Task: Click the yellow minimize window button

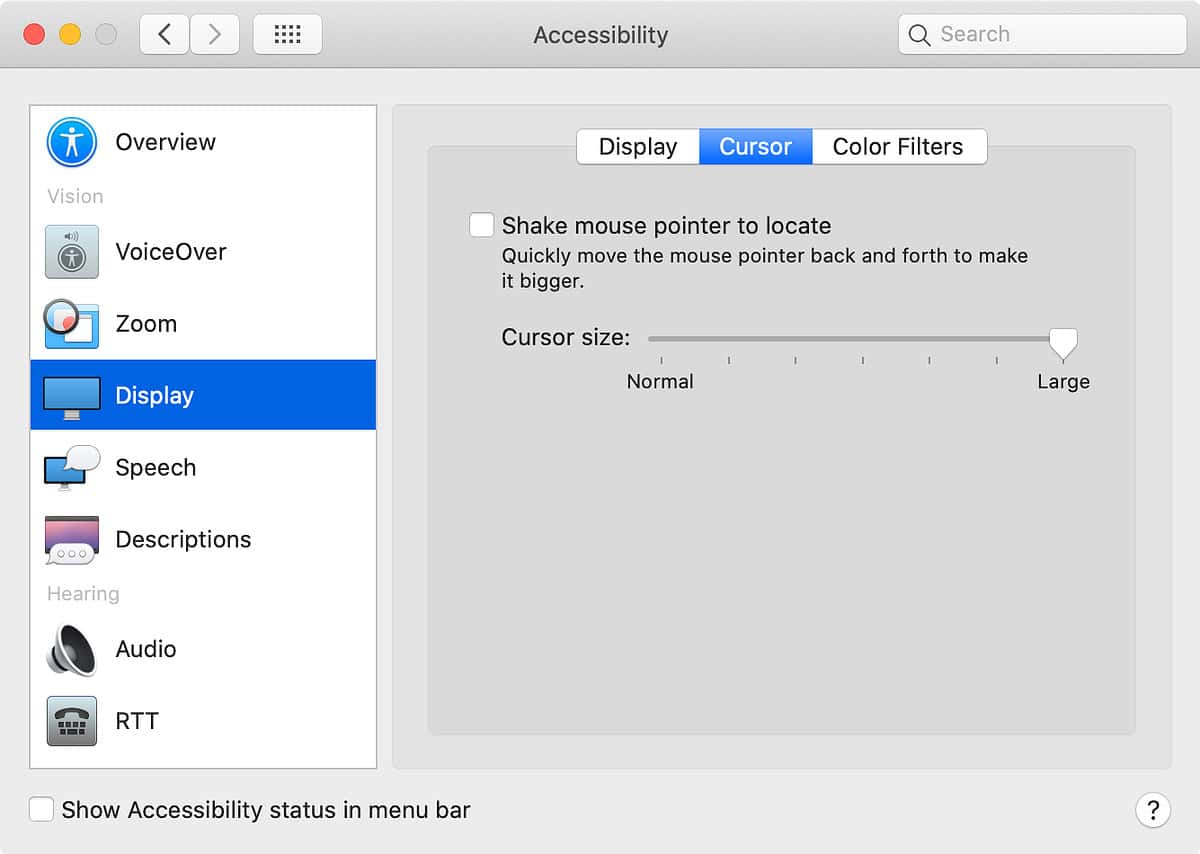Action: coord(70,35)
